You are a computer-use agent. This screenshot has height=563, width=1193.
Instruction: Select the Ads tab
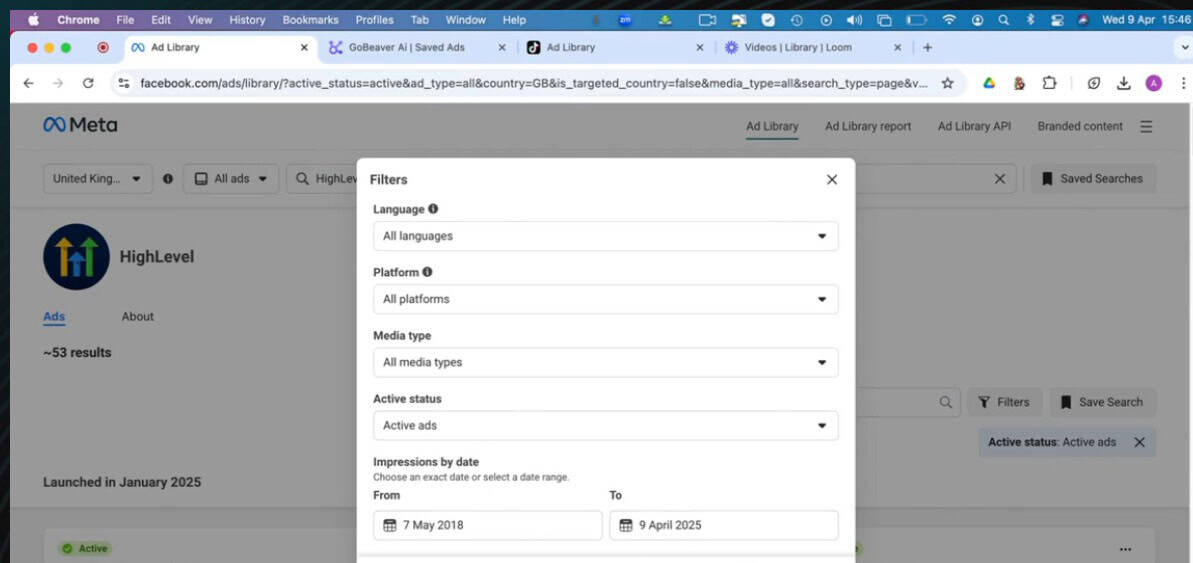54,316
